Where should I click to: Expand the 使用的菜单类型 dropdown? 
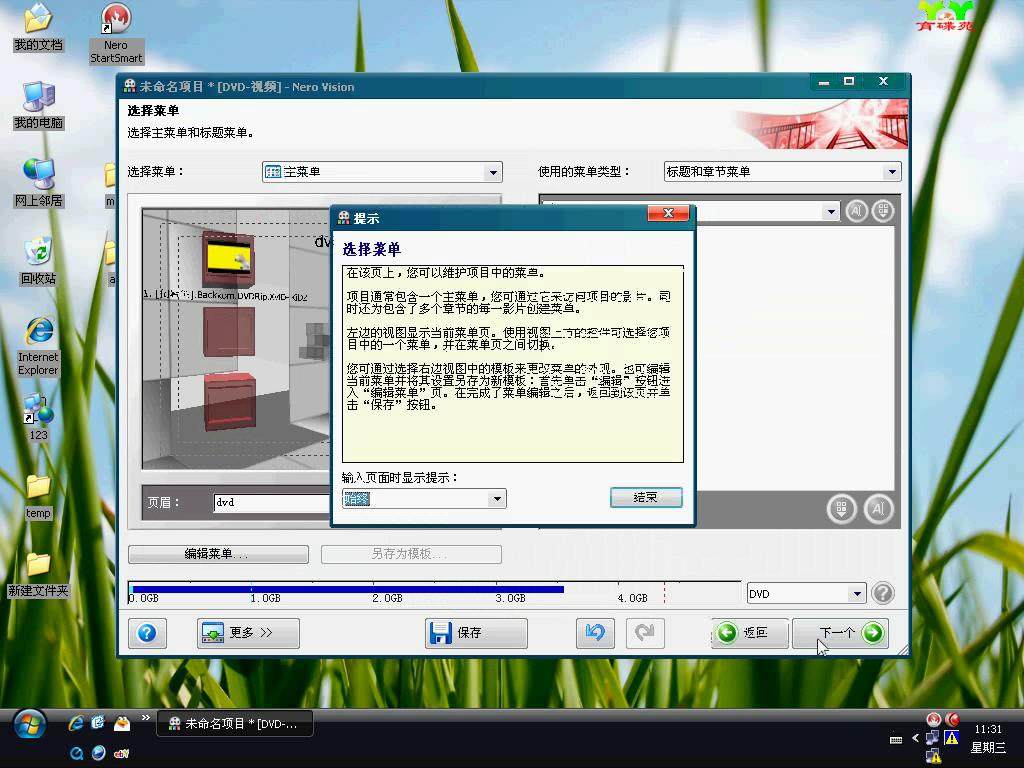pos(892,172)
